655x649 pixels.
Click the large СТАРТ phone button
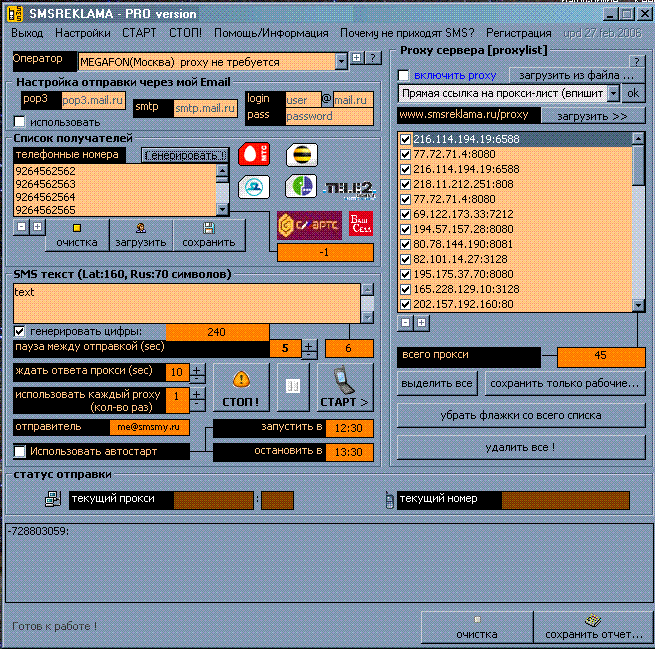click(345, 387)
